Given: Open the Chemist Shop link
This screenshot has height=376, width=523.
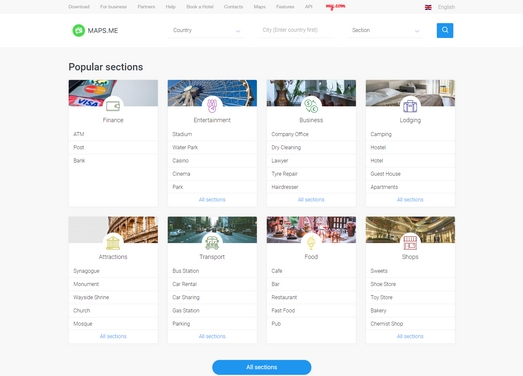Looking at the screenshot, I should [x=387, y=324].
